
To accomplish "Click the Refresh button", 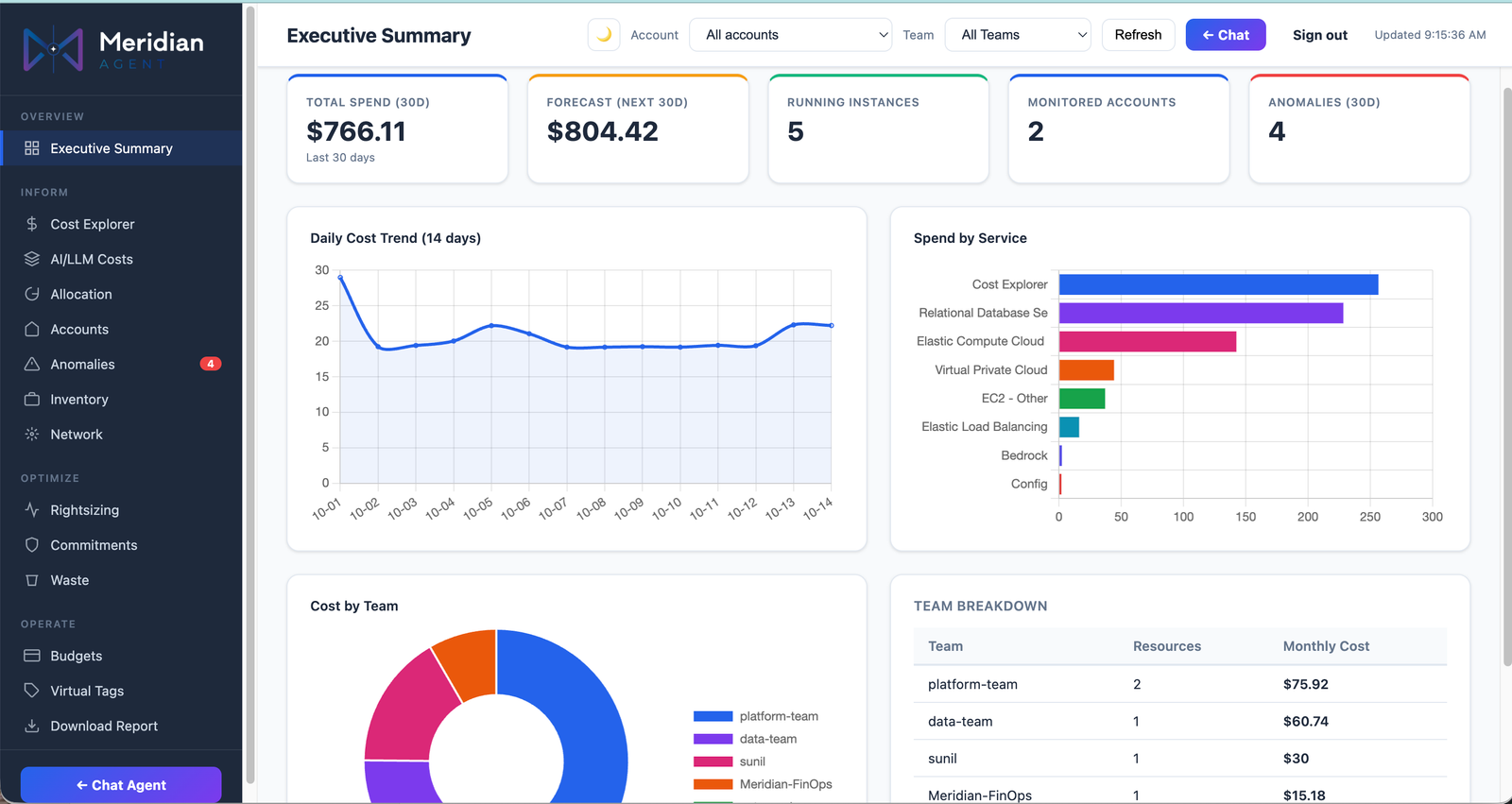I will [1138, 35].
